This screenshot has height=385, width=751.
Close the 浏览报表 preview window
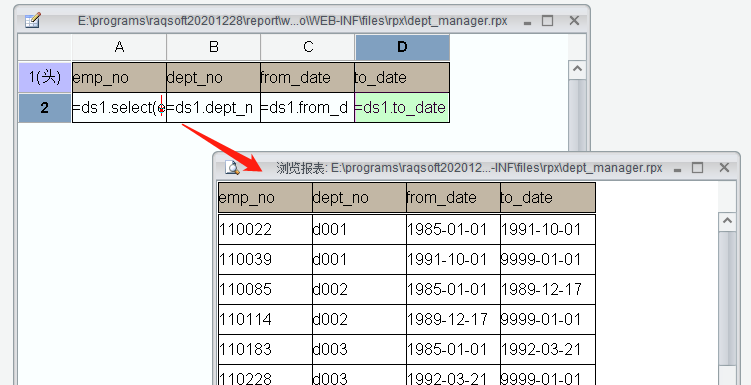click(724, 168)
